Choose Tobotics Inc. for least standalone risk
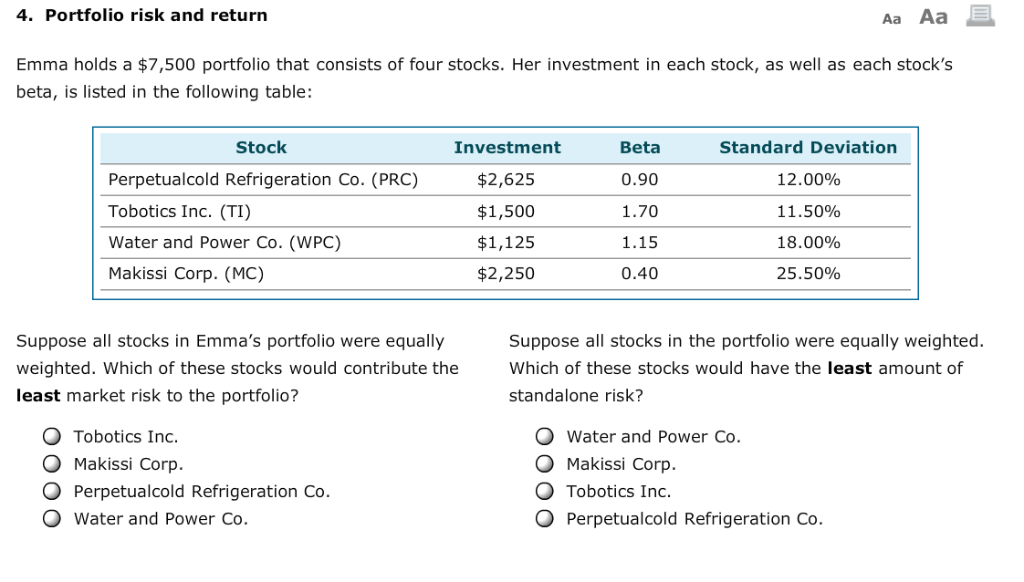The width and height of the screenshot is (1024, 582). pos(544,491)
